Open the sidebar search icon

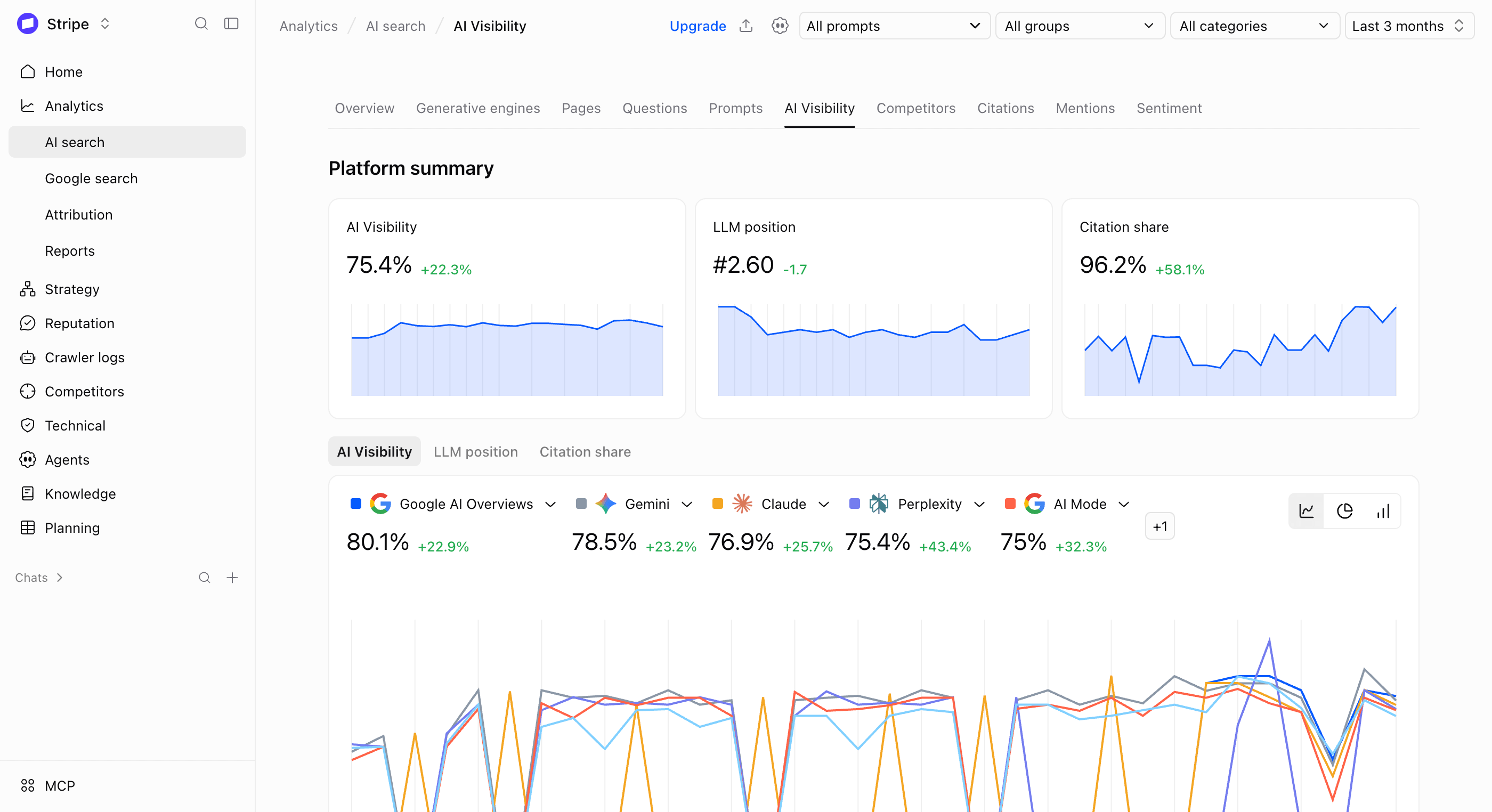tap(201, 24)
